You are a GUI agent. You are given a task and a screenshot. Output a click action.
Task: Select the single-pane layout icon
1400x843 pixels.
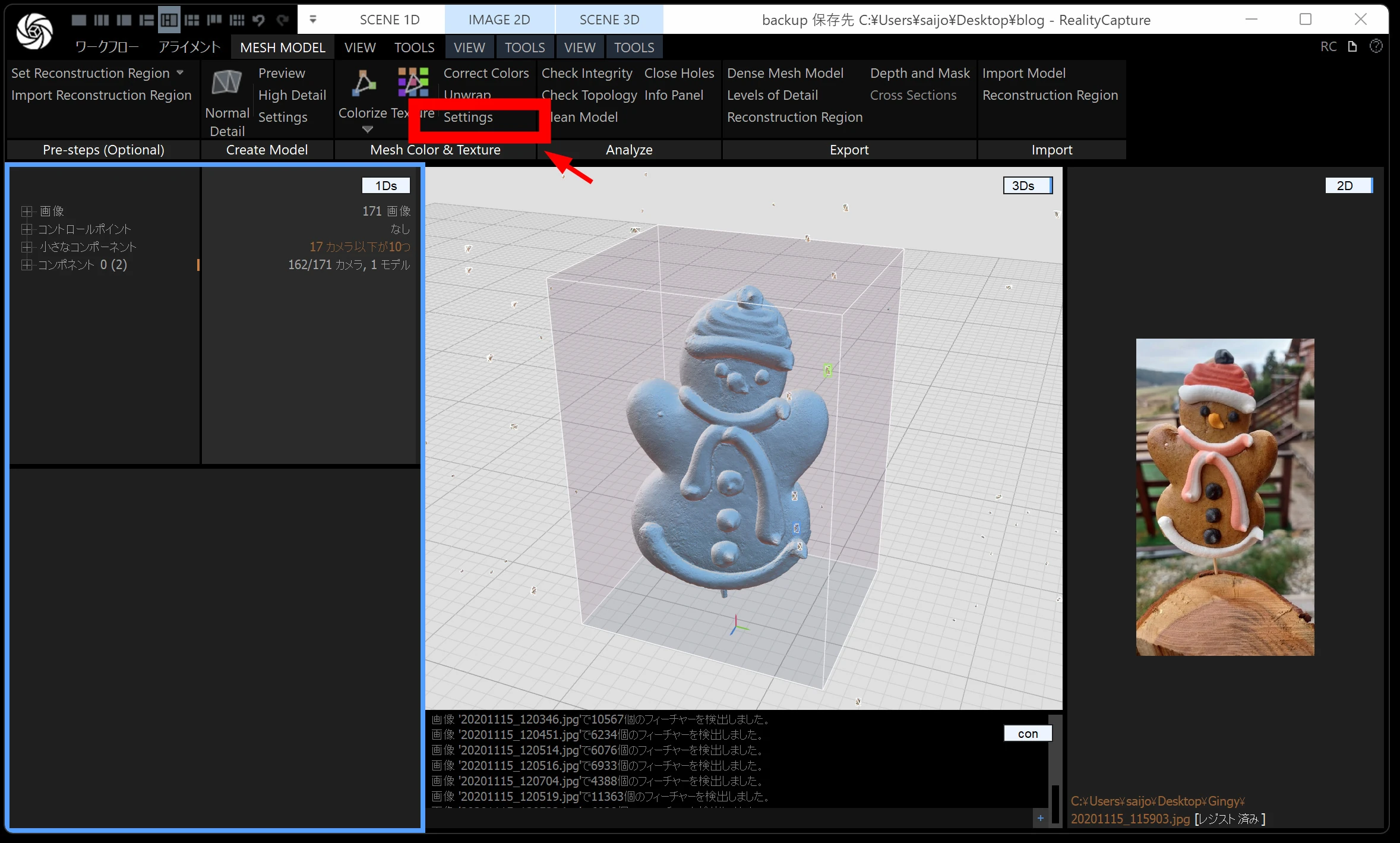click(x=78, y=20)
